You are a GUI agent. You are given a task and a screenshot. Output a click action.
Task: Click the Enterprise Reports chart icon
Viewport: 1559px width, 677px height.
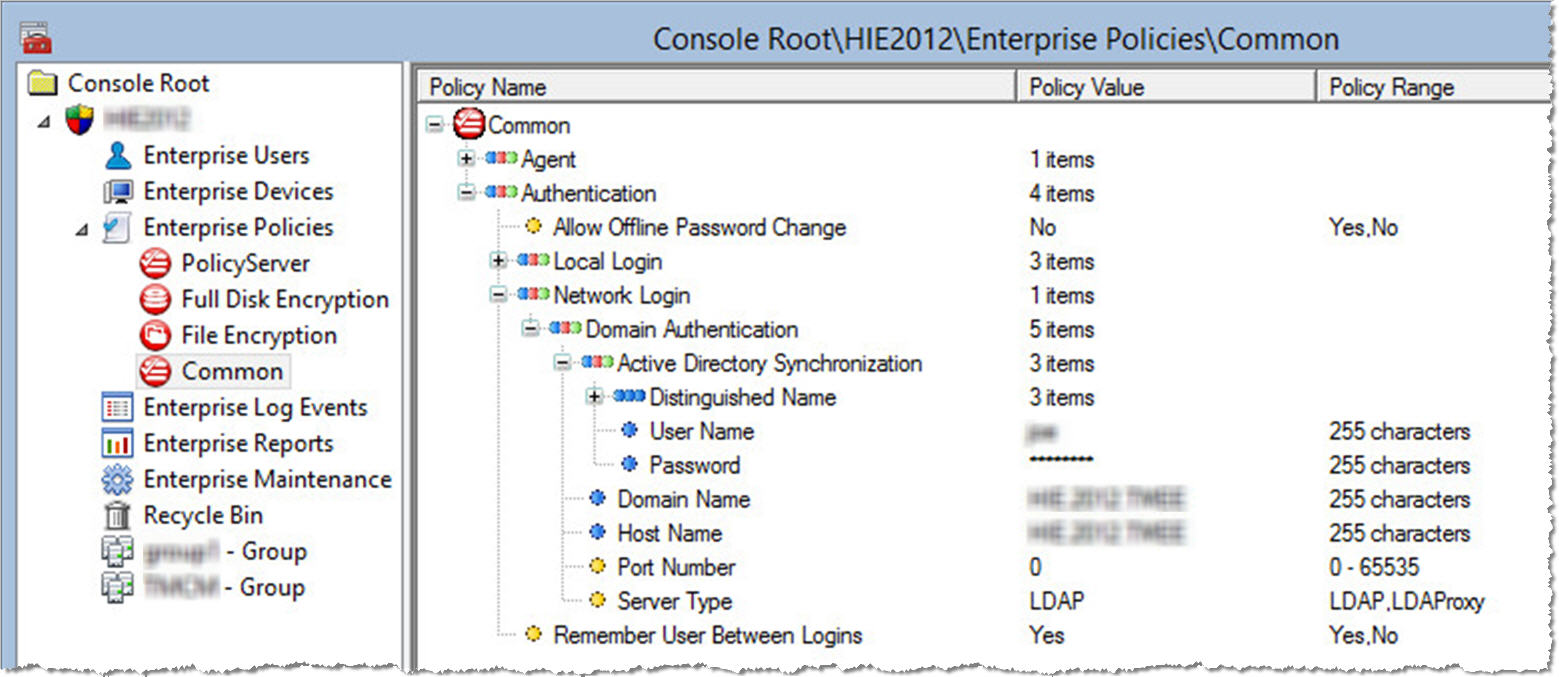point(118,444)
